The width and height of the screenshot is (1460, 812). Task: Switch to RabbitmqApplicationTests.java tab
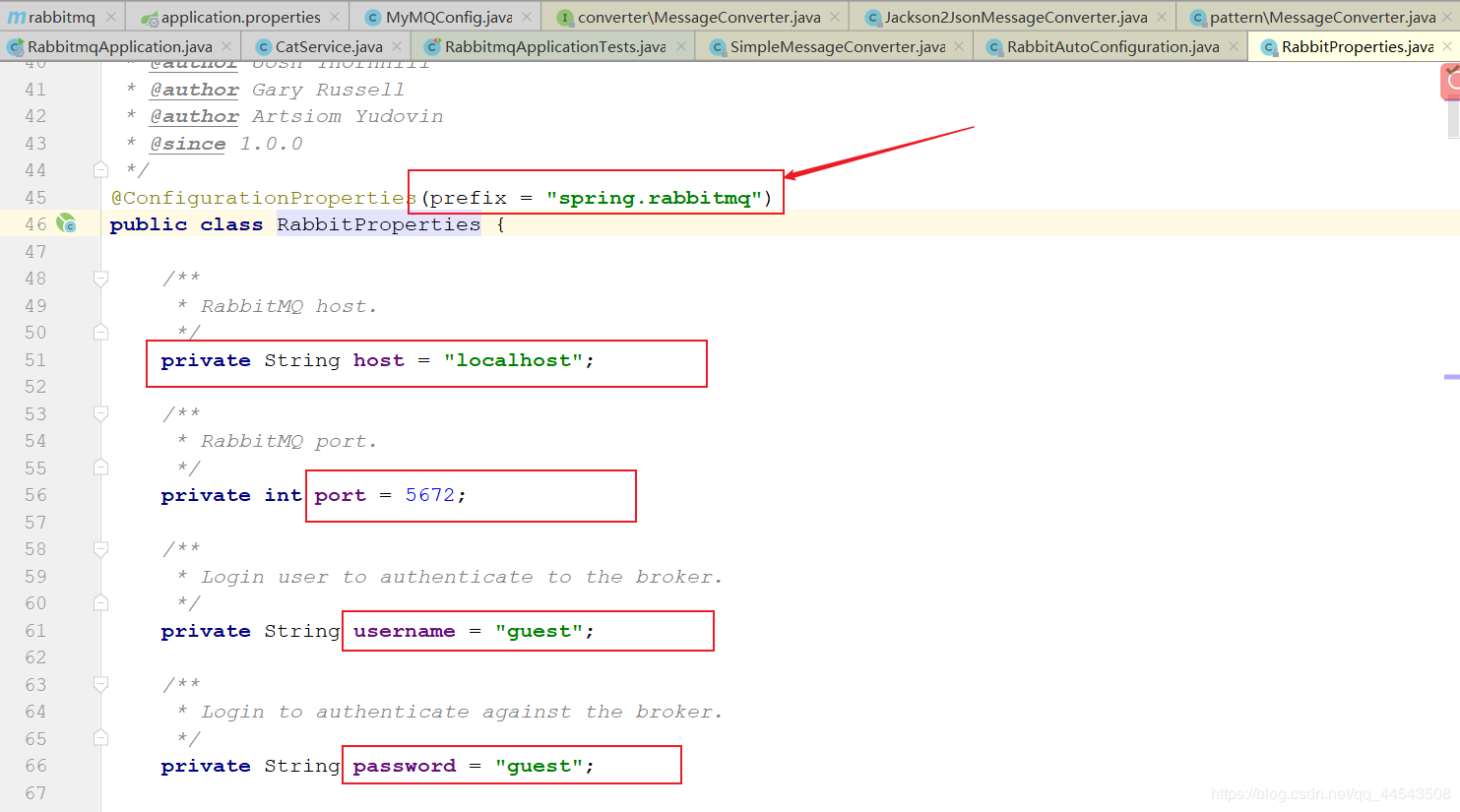554,46
